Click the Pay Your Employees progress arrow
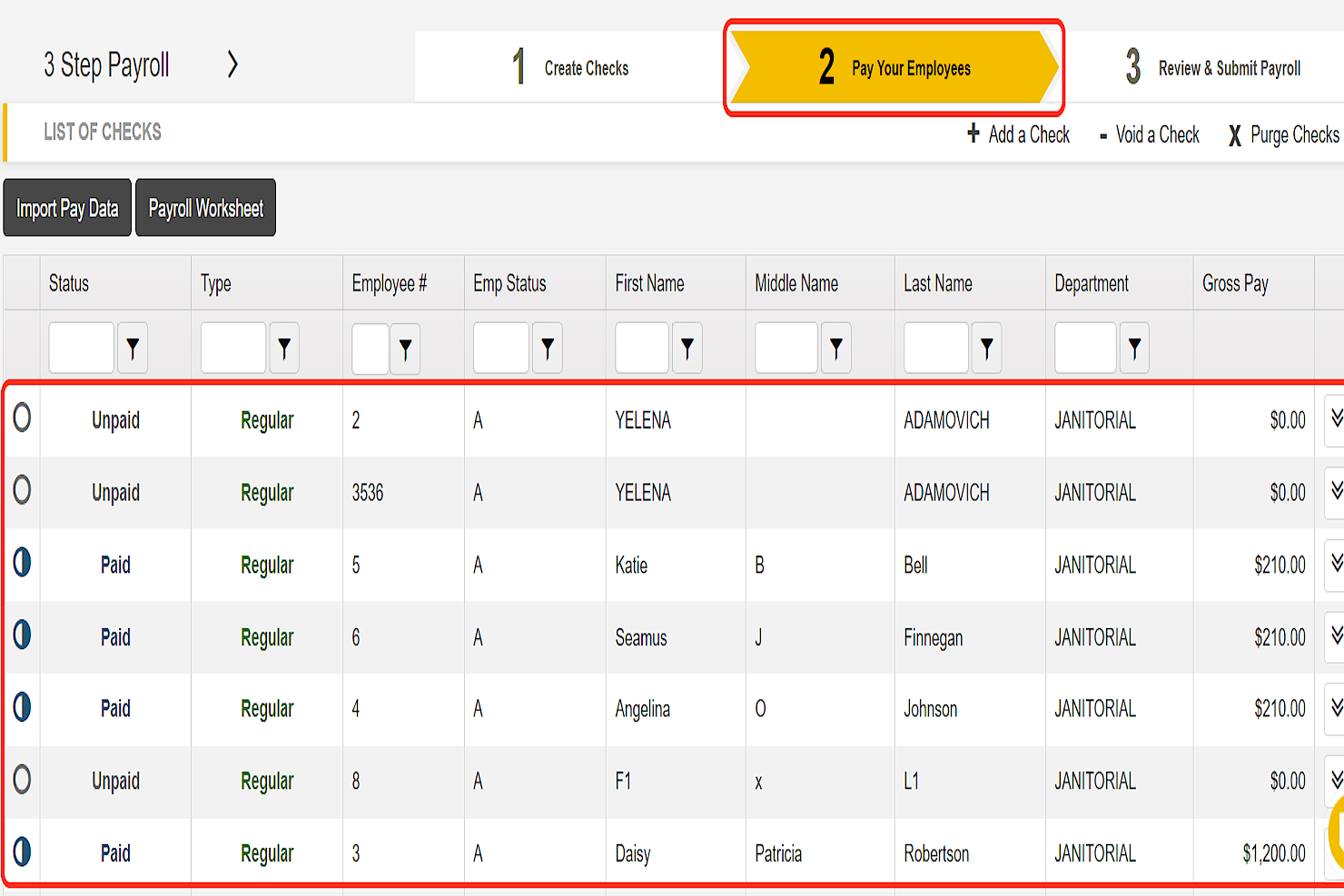This screenshot has height=896, width=1344. (x=894, y=67)
